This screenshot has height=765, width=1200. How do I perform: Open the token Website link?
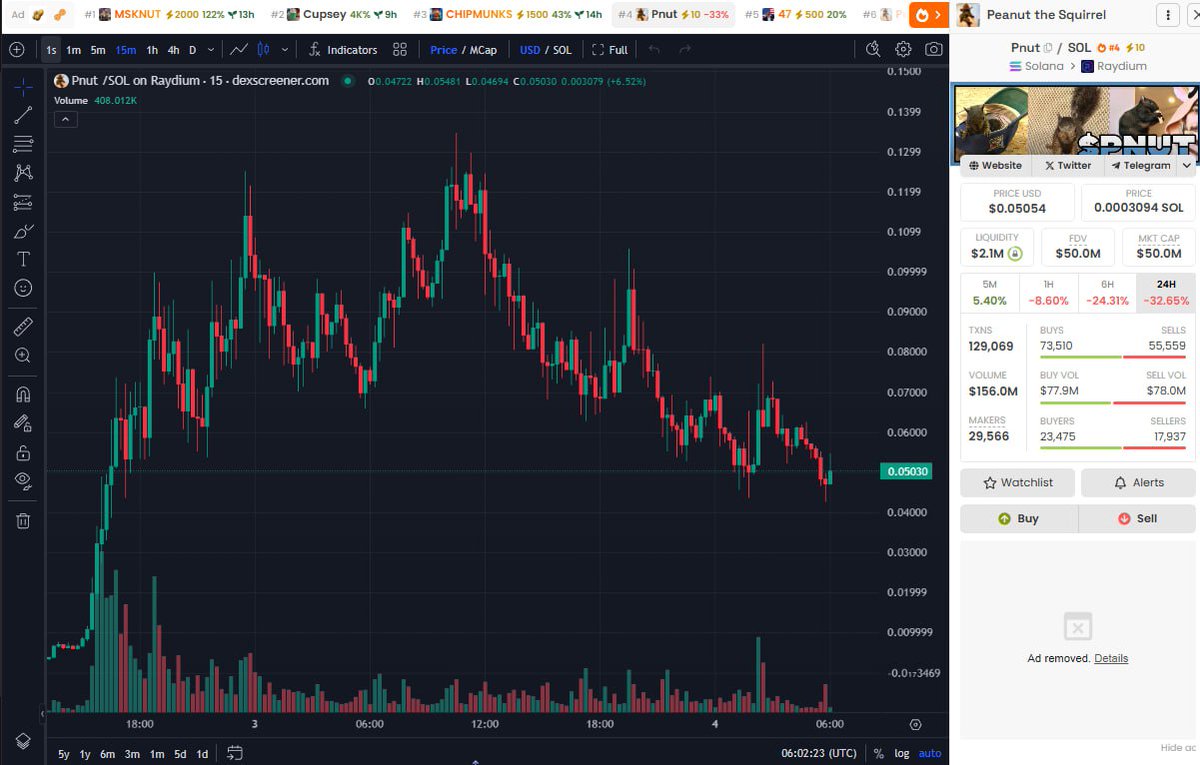995,166
